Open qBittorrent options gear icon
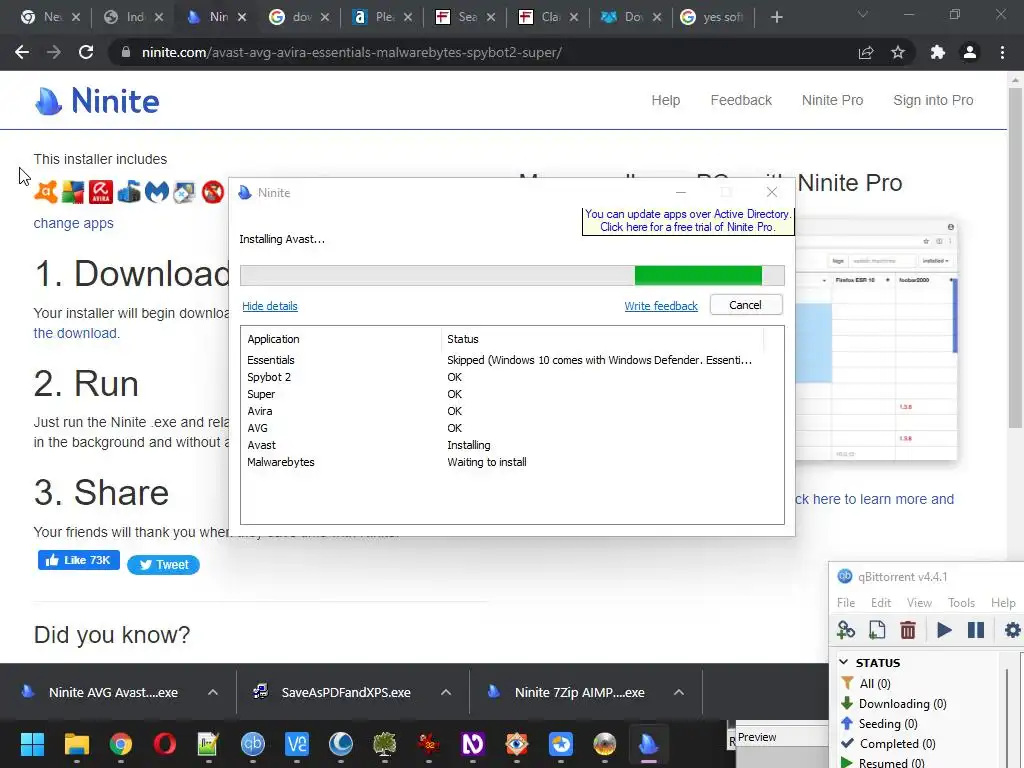 coord(1012,630)
